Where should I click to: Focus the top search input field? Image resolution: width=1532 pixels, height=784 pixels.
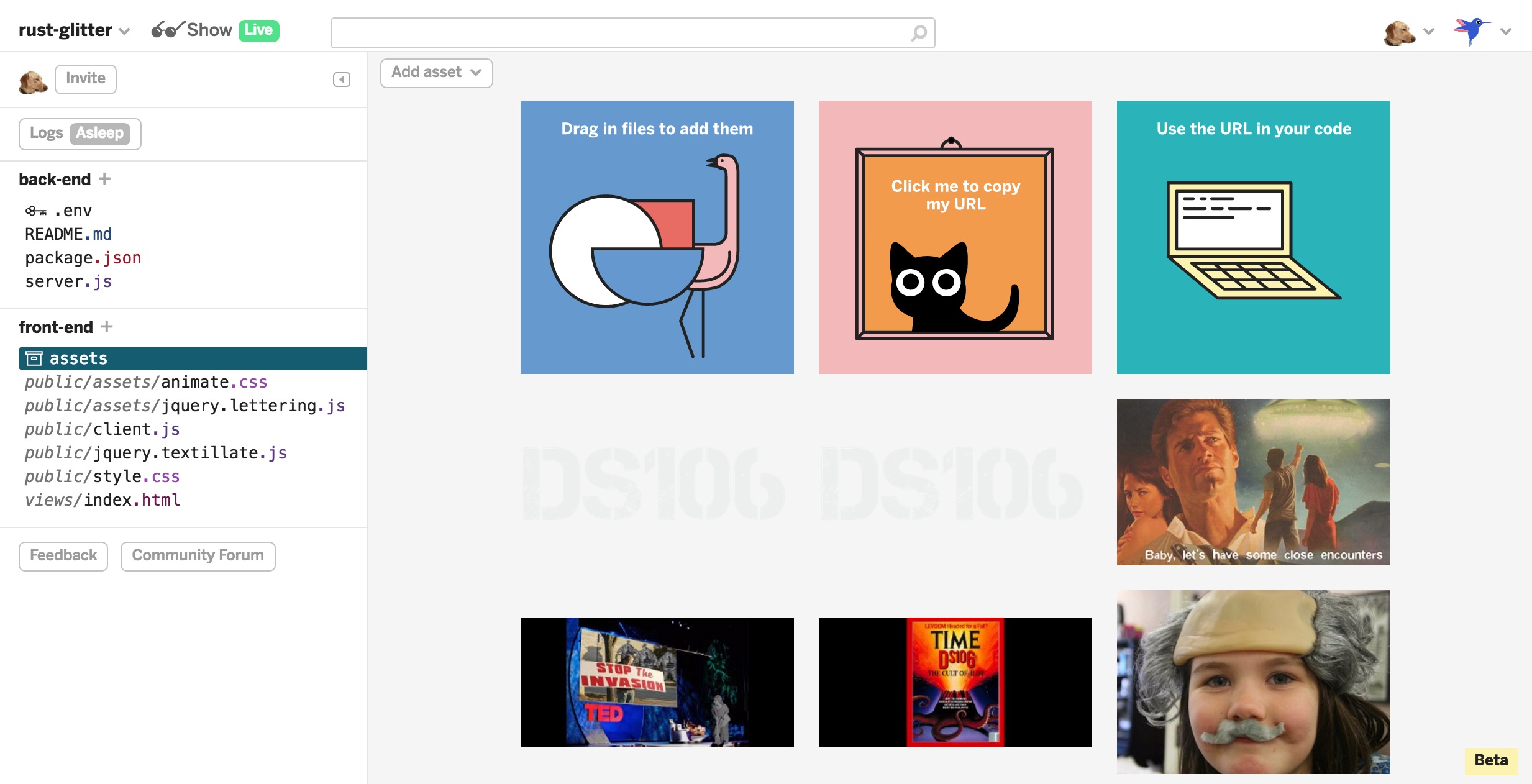point(621,33)
